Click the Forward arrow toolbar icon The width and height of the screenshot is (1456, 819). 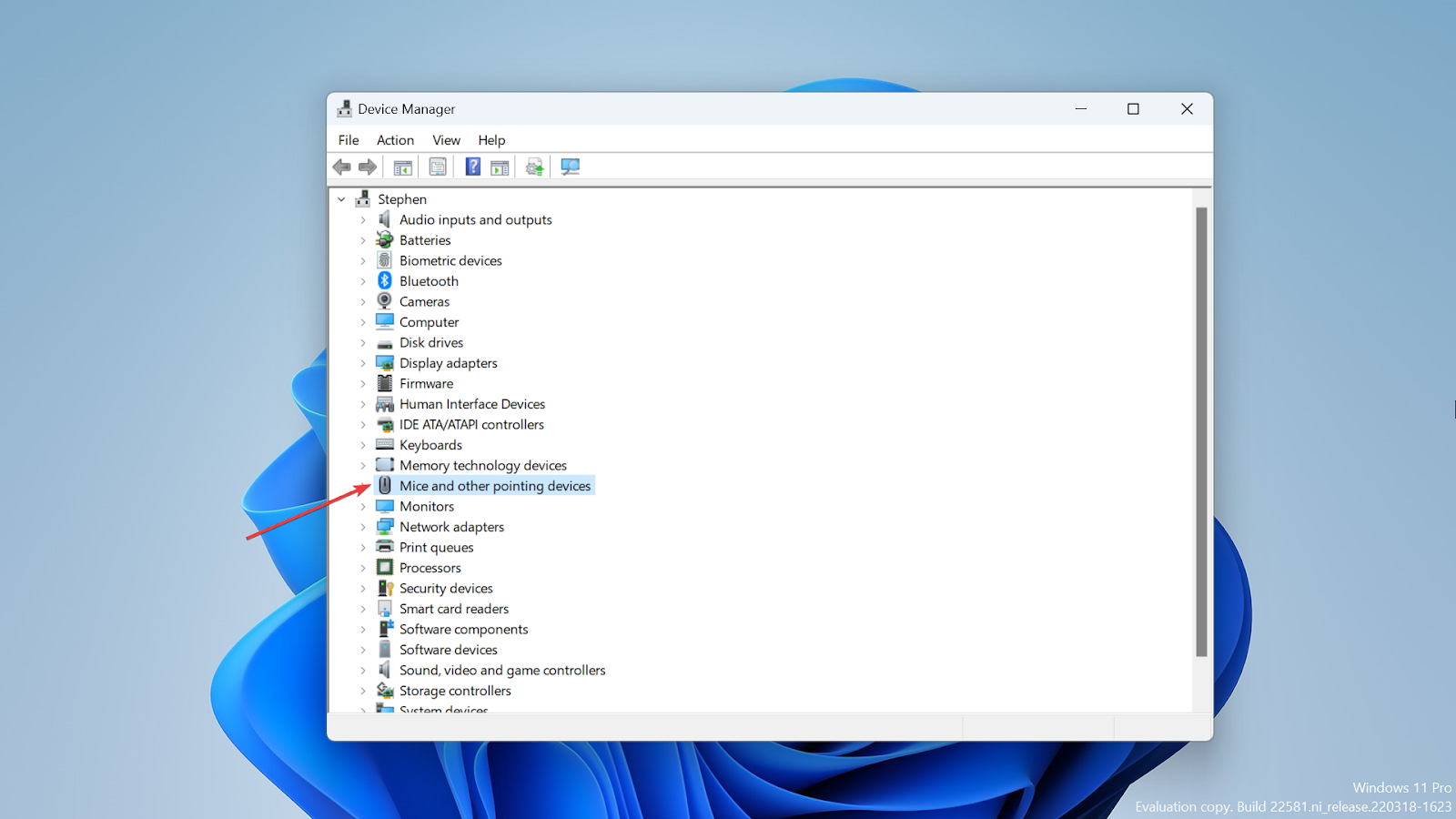(x=368, y=167)
